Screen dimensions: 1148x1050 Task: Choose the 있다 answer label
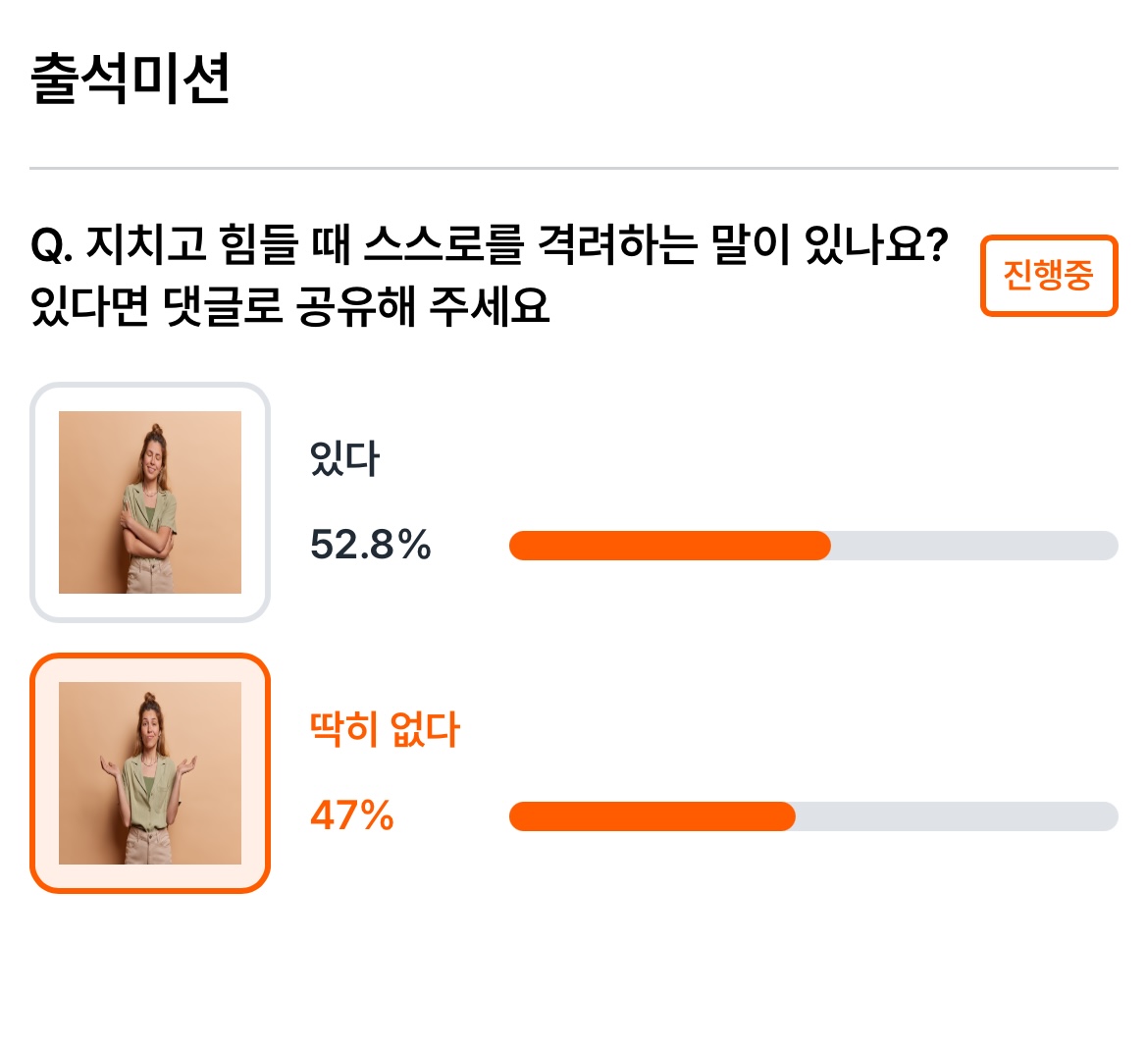click(344, 459)
